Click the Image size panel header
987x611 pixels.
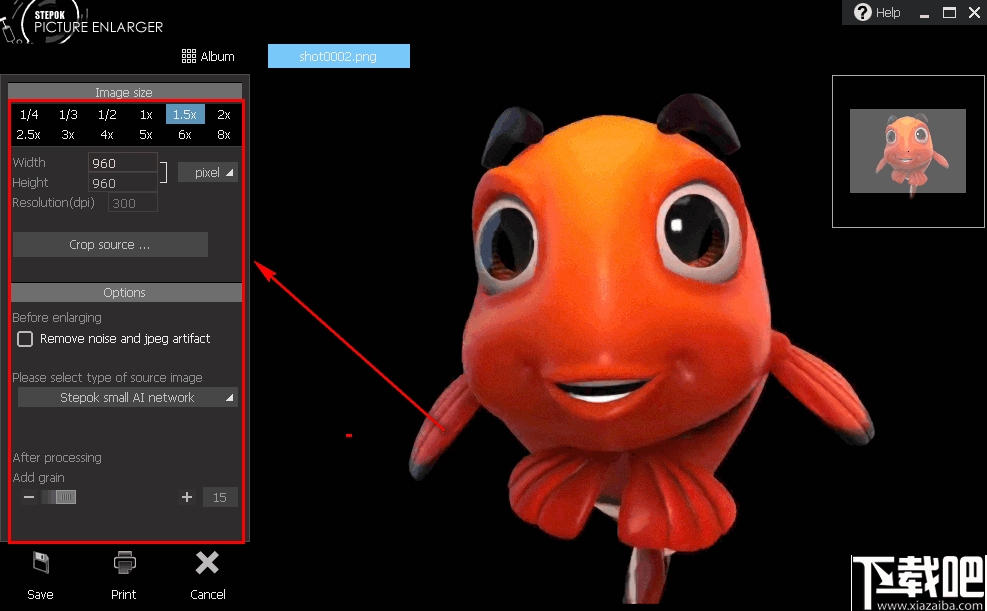coord(125,92)
